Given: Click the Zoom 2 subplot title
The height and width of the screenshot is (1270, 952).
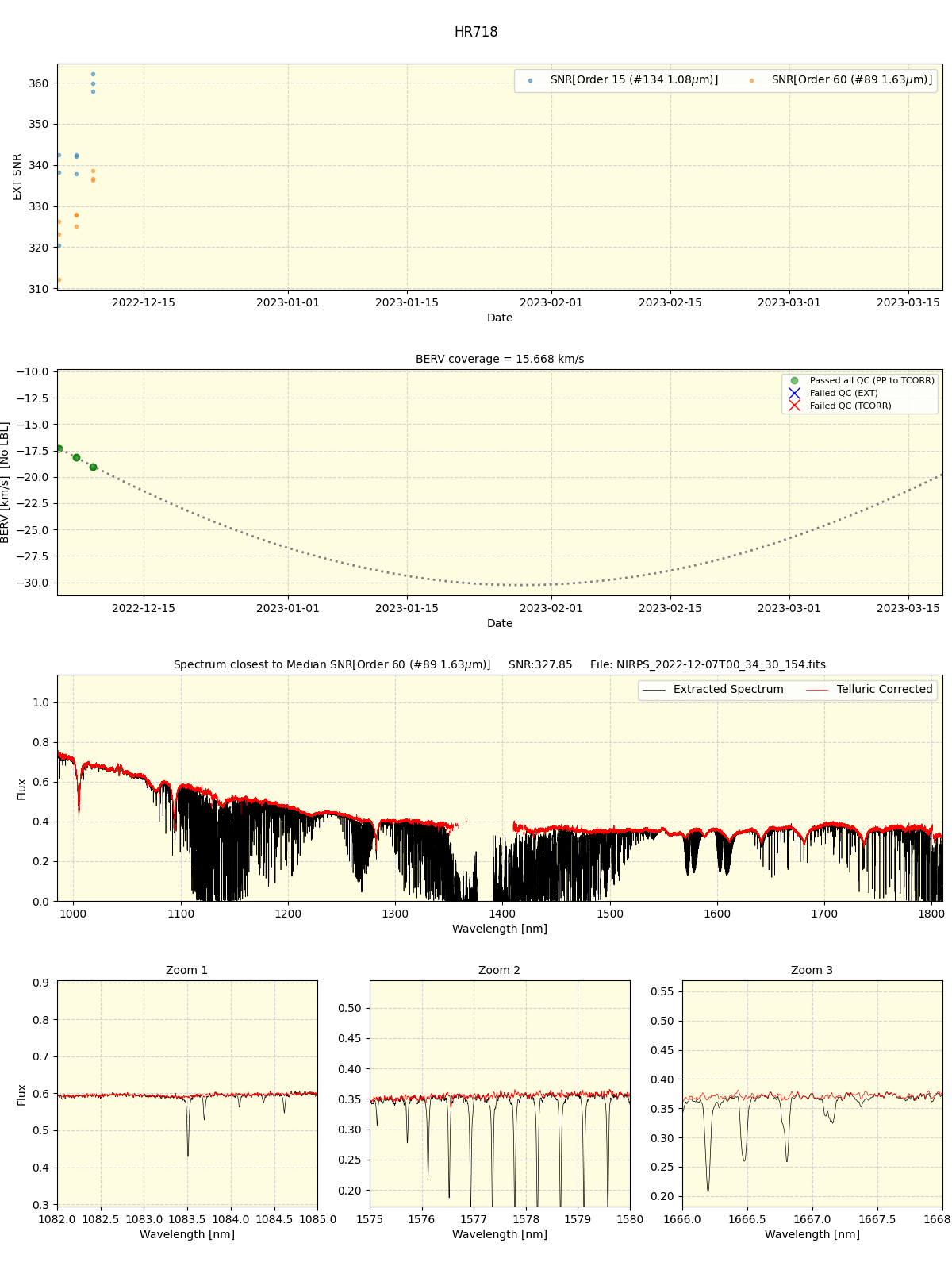Looking at the screenshot, I should click(x=500, y=971).
